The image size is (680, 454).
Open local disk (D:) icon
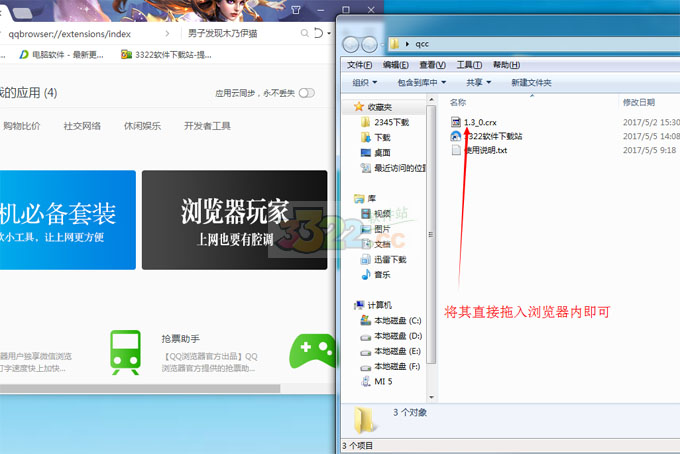366,336
